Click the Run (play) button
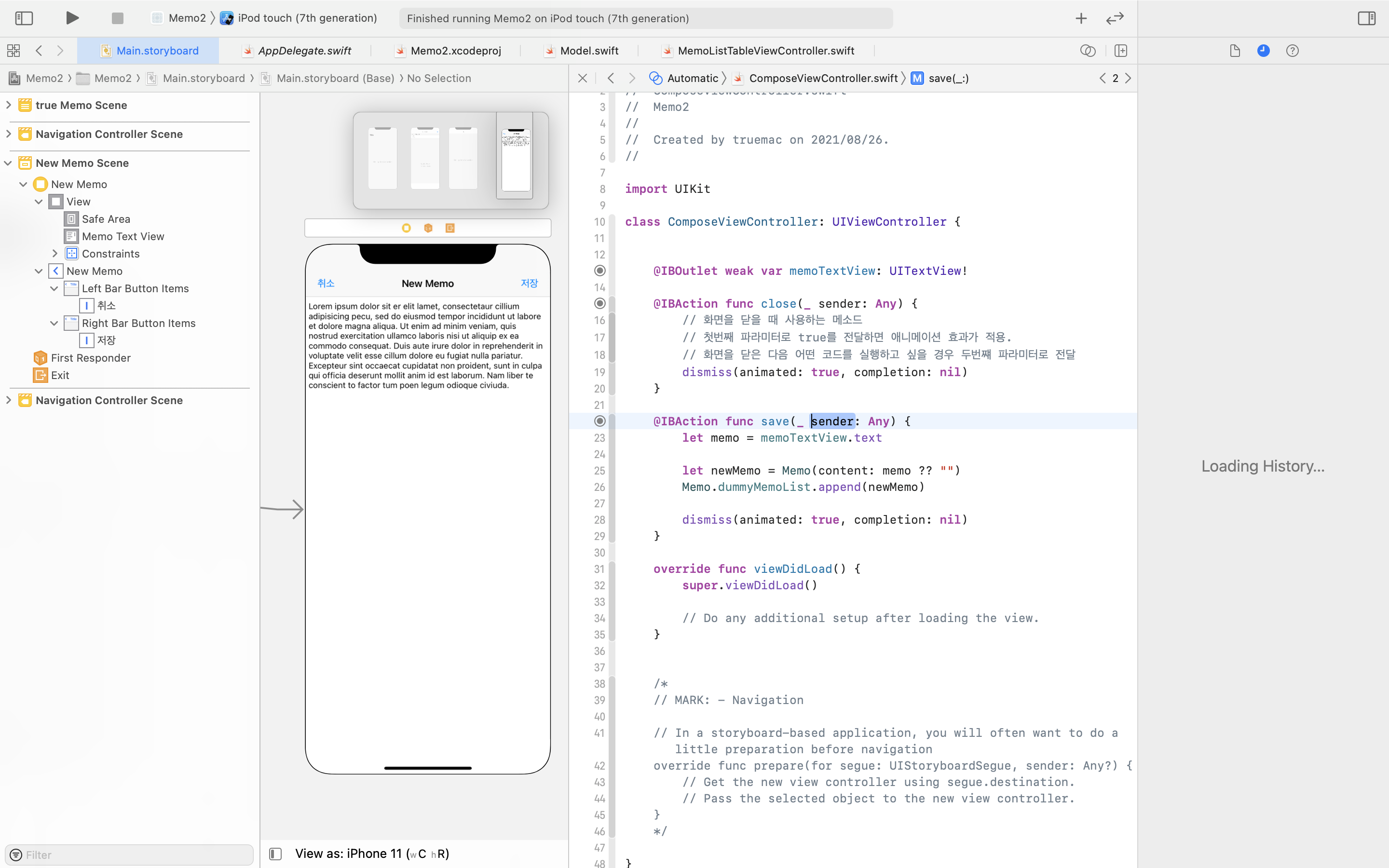This screenshot has width=1389, height=868. (x=72, y=18)
